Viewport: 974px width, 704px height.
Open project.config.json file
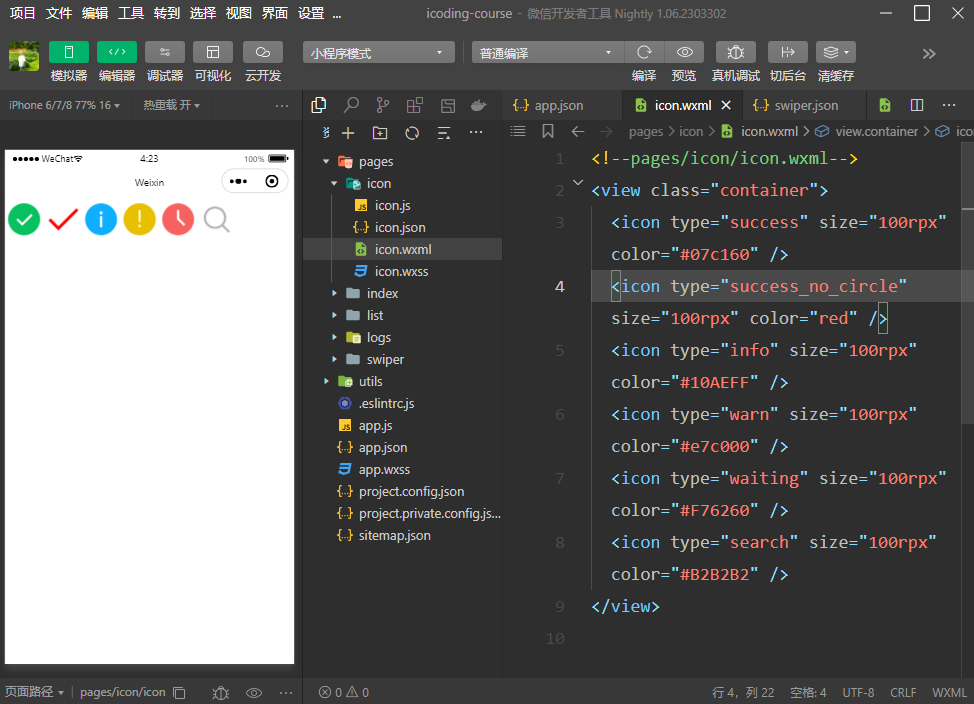(411, 491)
